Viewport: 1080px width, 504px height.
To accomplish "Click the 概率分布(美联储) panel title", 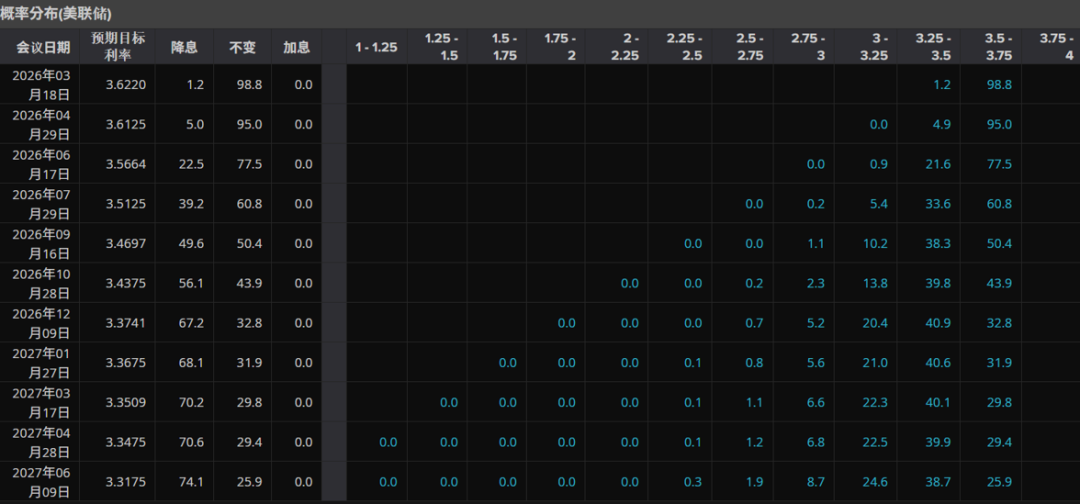I will point(56,13).
